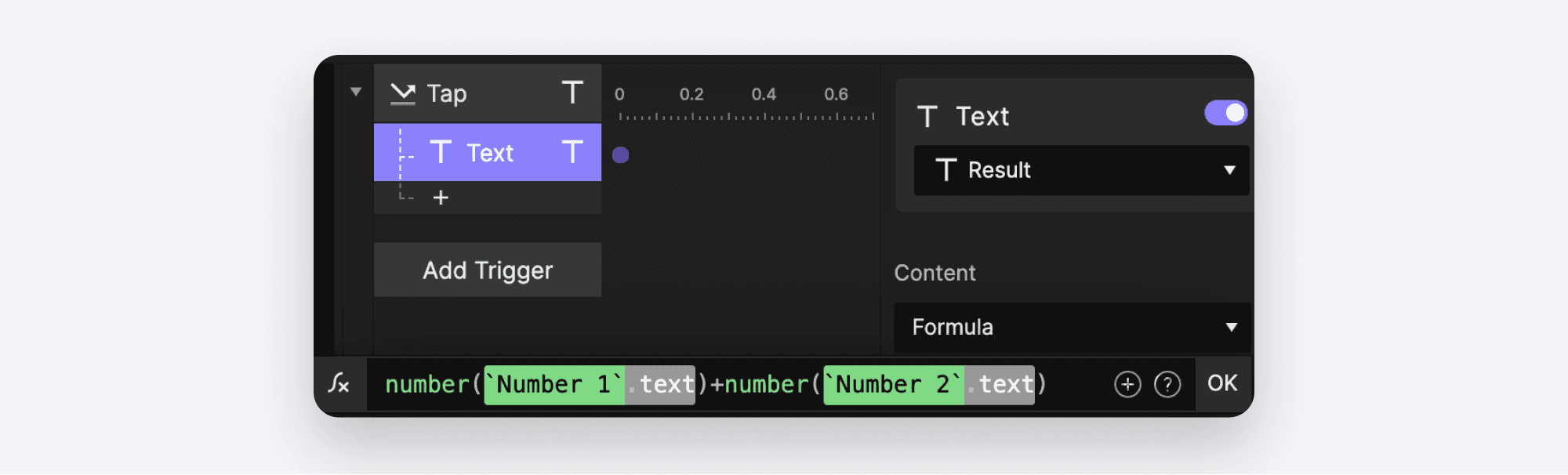Viewport: 1568px width, 475px height.
Task: Click the Add Trigger button
Action: coord(487,270)
